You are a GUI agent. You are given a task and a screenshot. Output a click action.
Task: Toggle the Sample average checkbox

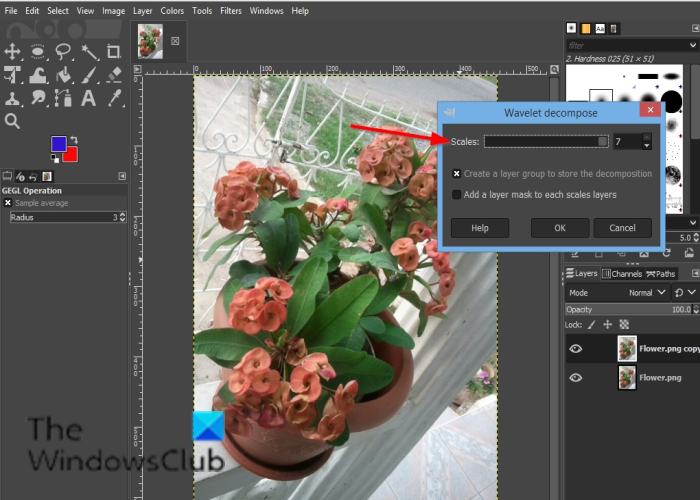pos(8,203)
